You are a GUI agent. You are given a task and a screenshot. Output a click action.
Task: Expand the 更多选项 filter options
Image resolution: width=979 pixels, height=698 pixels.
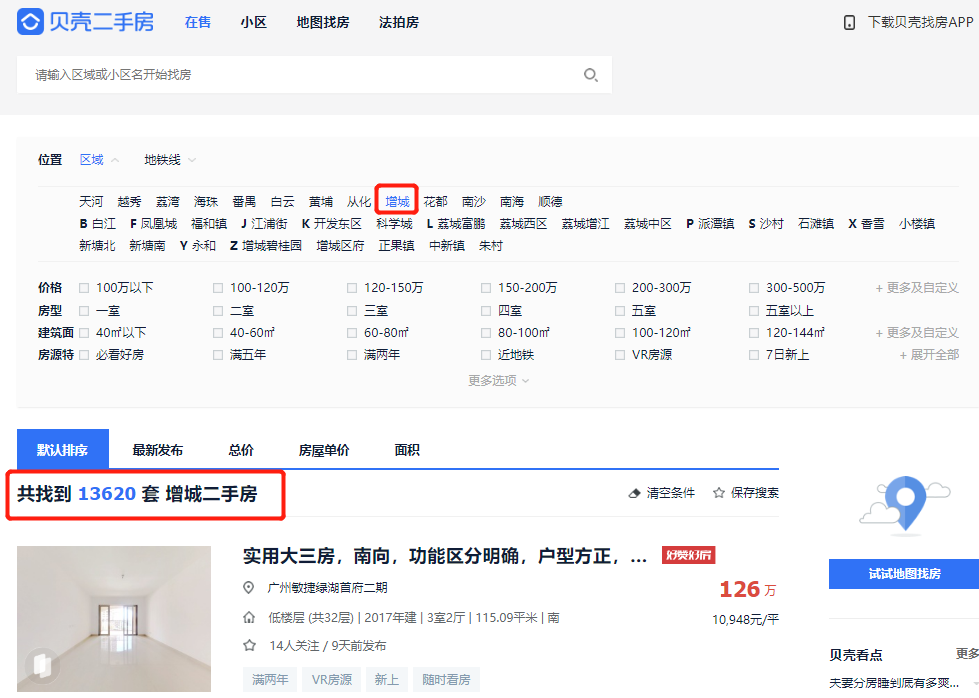[498, 381]
